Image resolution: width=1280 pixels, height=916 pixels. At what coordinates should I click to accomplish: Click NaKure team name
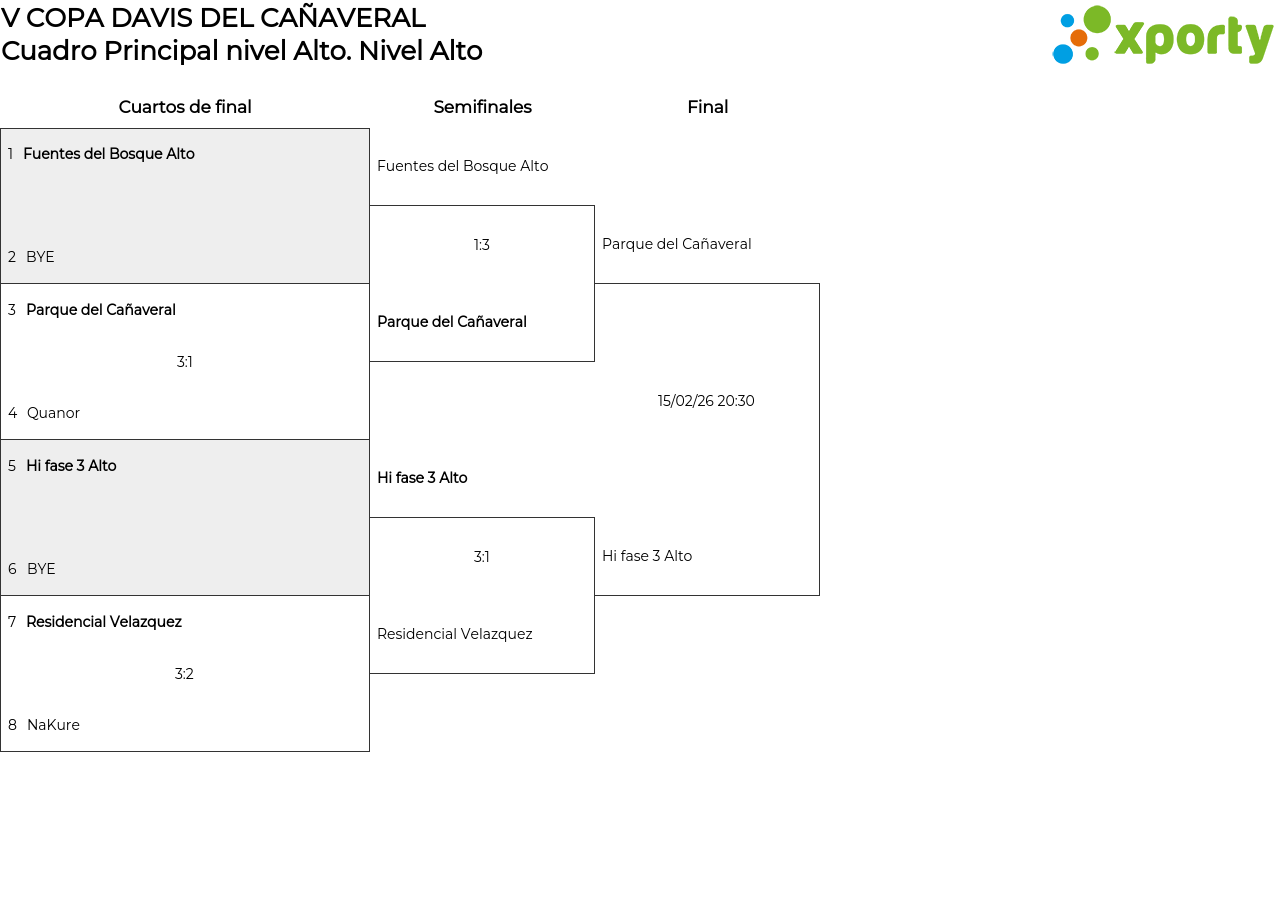53,725
